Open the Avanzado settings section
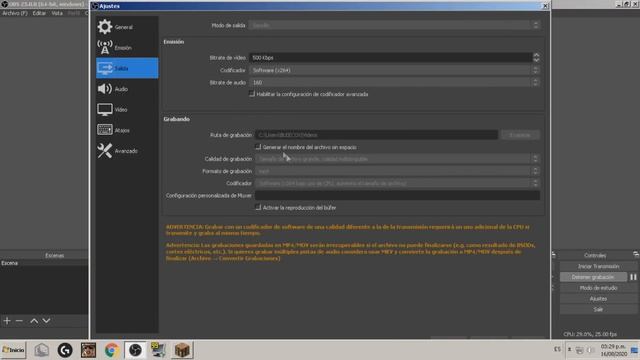 coord(127,151)
